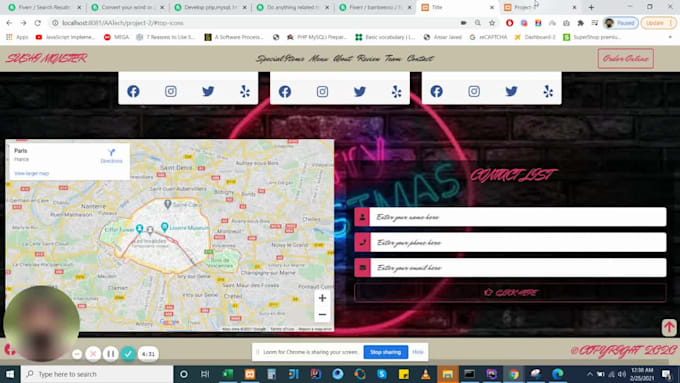Click the Eiffel Tower map marker
The width and height of the screenshot is (680, 383).
click(x=140, y=228)
